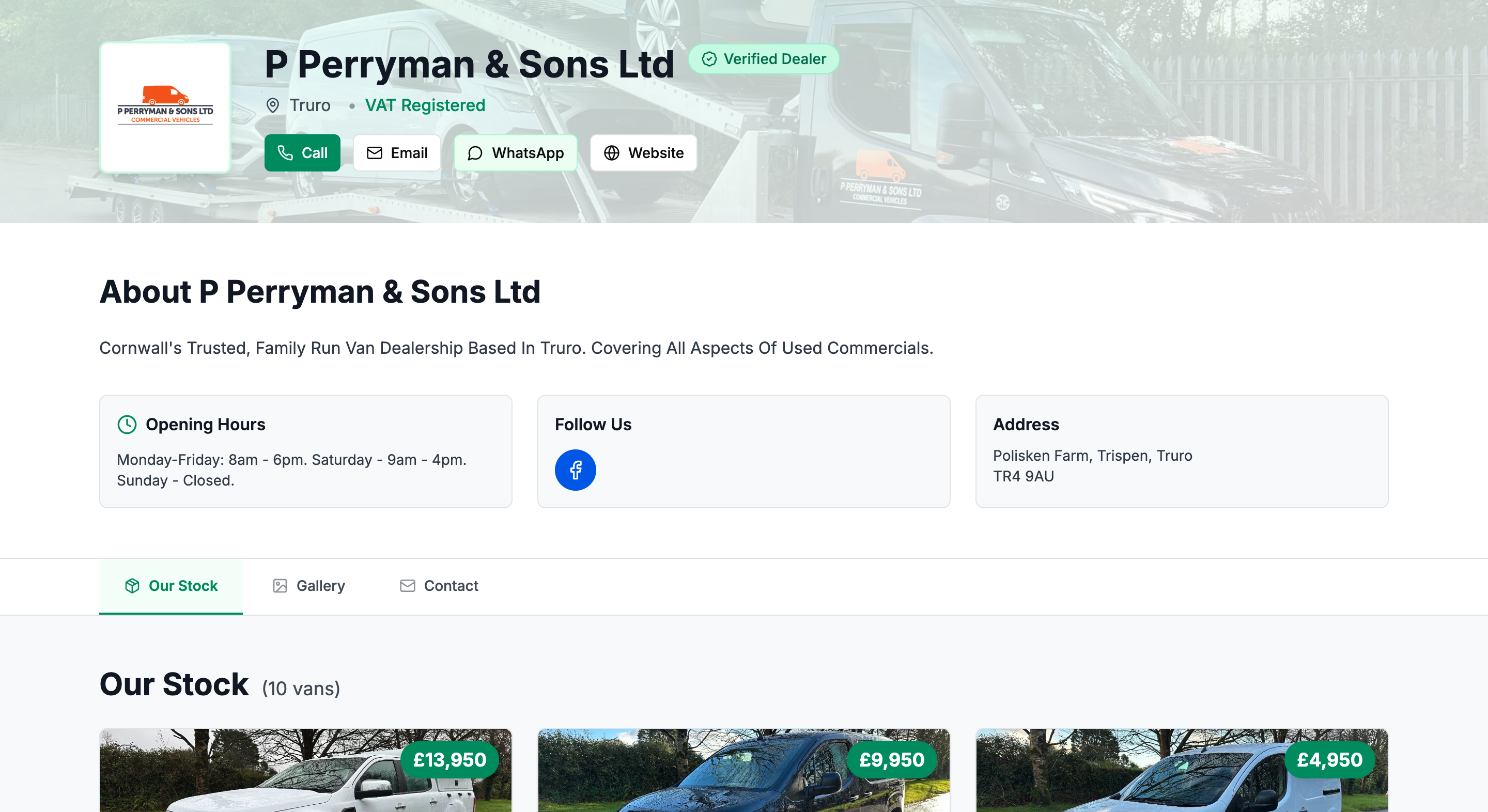Click the Verified Dealer badge
Image resolution: width=1488 pixels, height=812 pixels.
coord(763,59)
